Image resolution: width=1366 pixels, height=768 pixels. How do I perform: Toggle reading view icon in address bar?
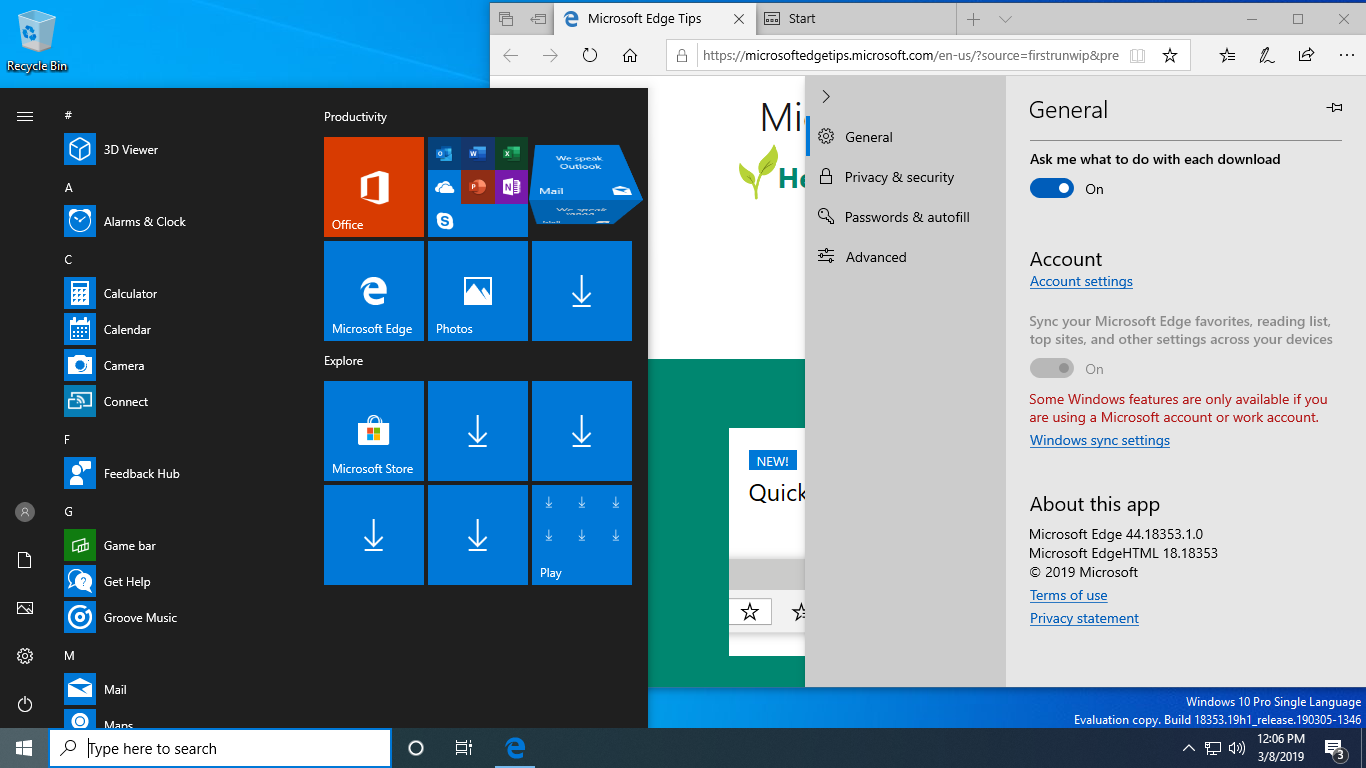click(1137, 56)
